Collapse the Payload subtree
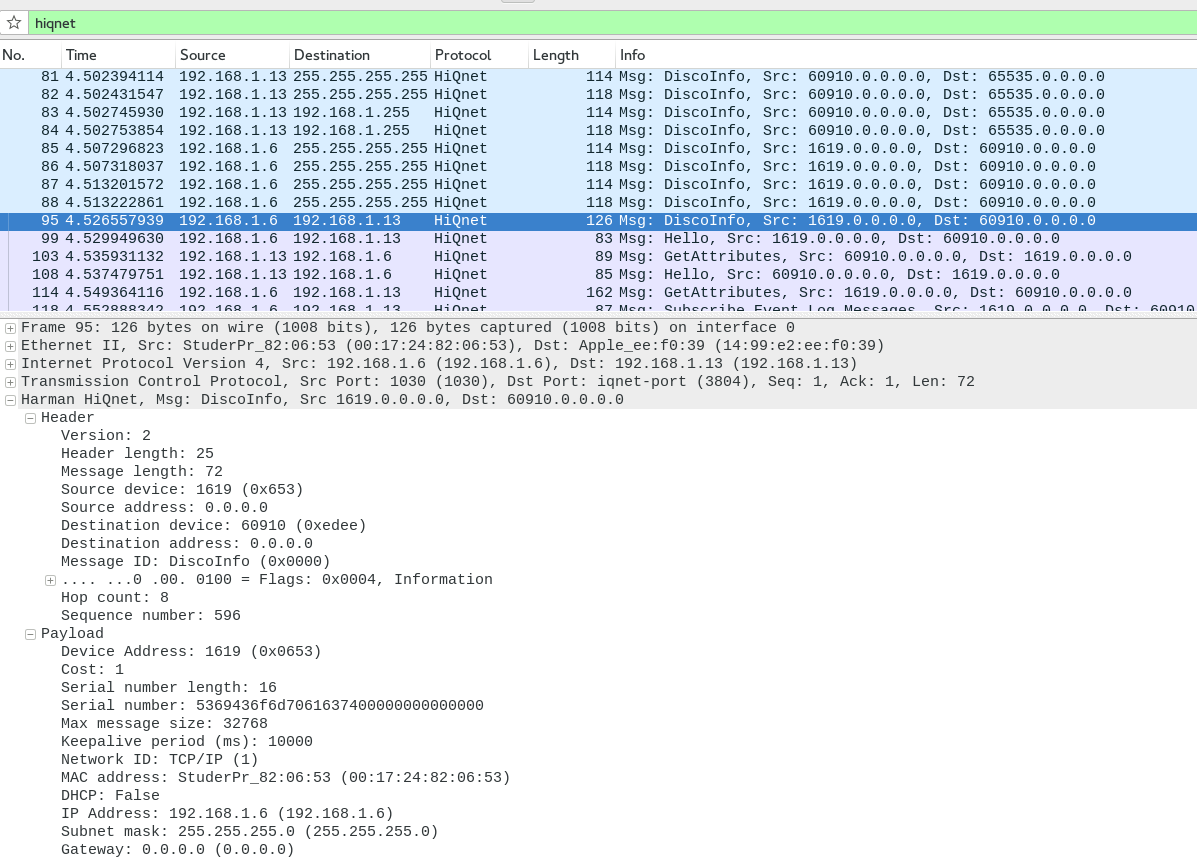Viewport: 1197px width, 857px height. (x=30, y=634)
